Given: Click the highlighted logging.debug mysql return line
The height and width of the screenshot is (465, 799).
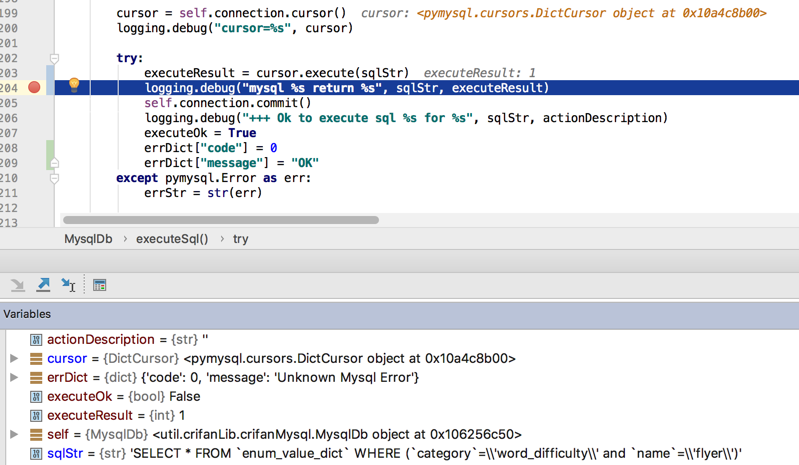Looking at the screenshot, I should point(347,88).
